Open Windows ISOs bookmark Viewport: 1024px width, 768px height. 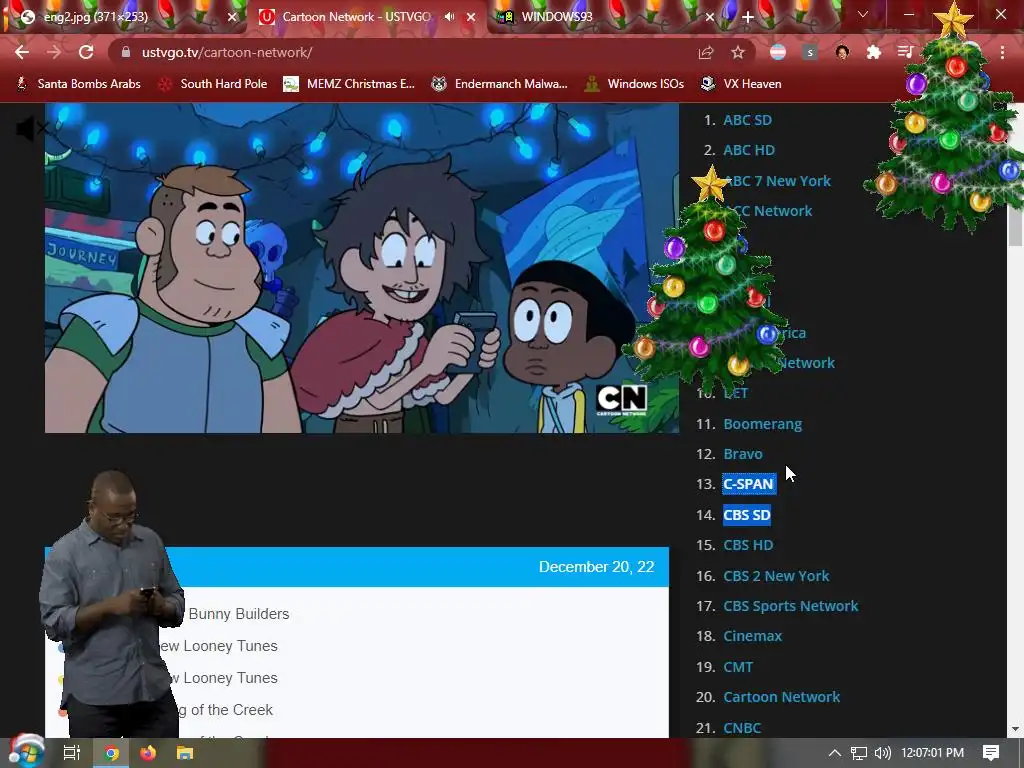point(634,84)
